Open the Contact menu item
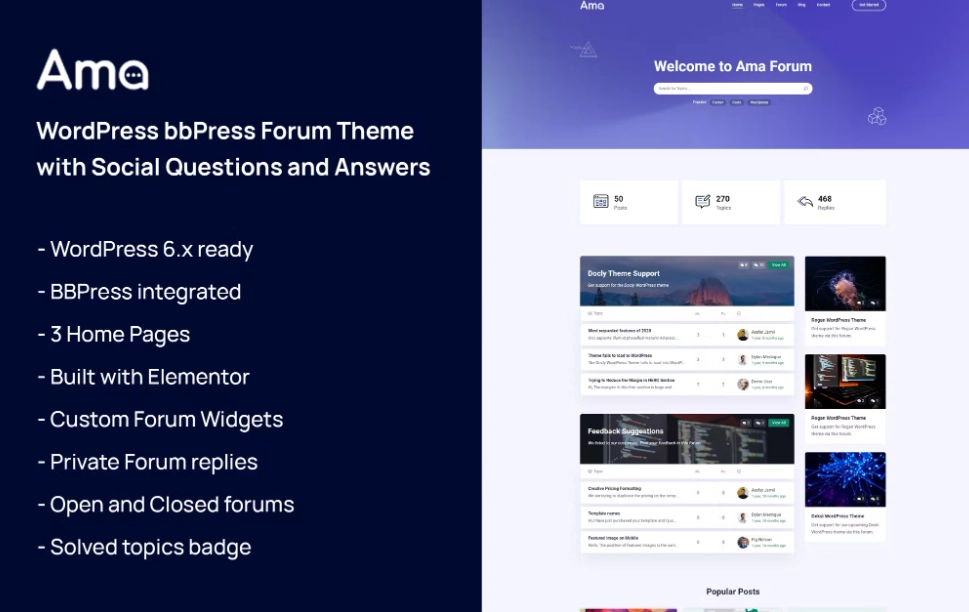The width and height of the screenshot is (969, 612). (x=823, y=5)
